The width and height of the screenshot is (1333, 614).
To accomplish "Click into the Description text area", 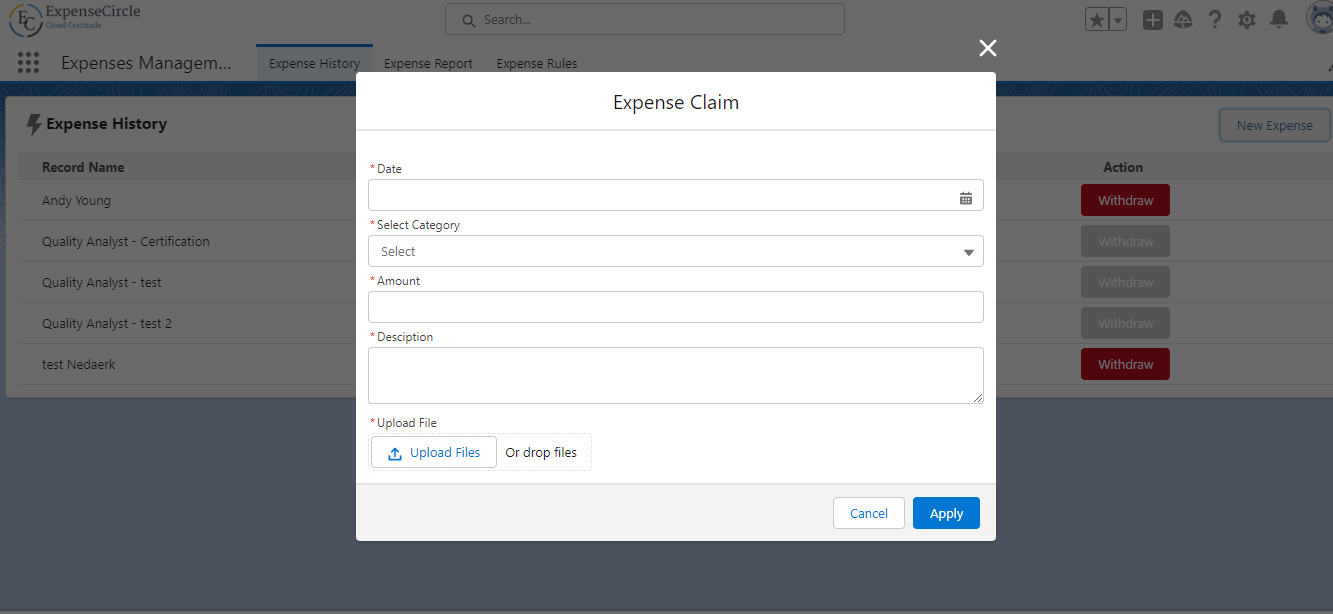I will pyautogui.click(x=675, y=375).
